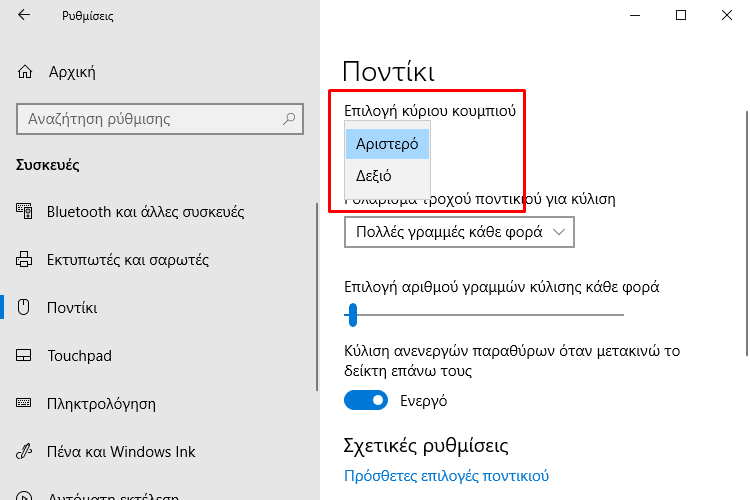
Task: Select Αριστερό in the dropdown list
Action: click(x=387, y=143)
